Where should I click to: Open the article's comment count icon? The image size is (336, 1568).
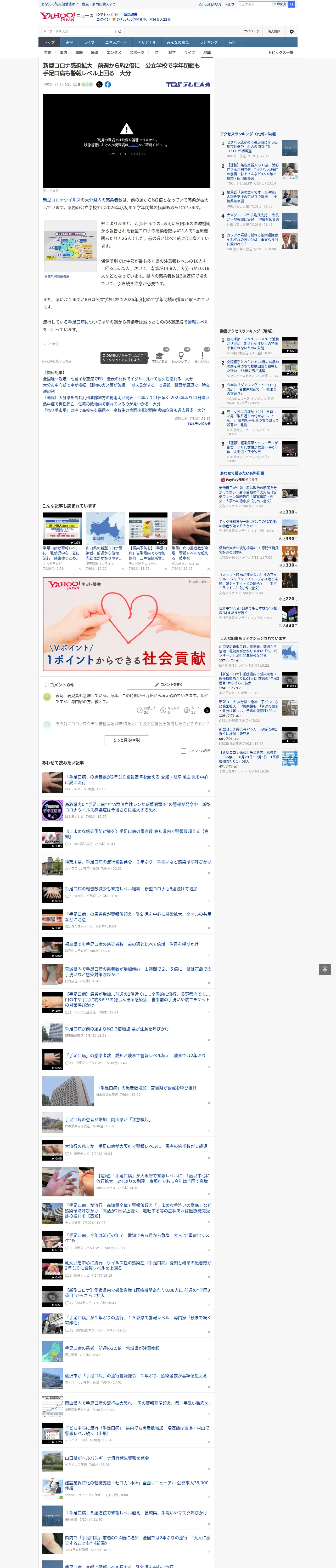(x=77, y=85)
